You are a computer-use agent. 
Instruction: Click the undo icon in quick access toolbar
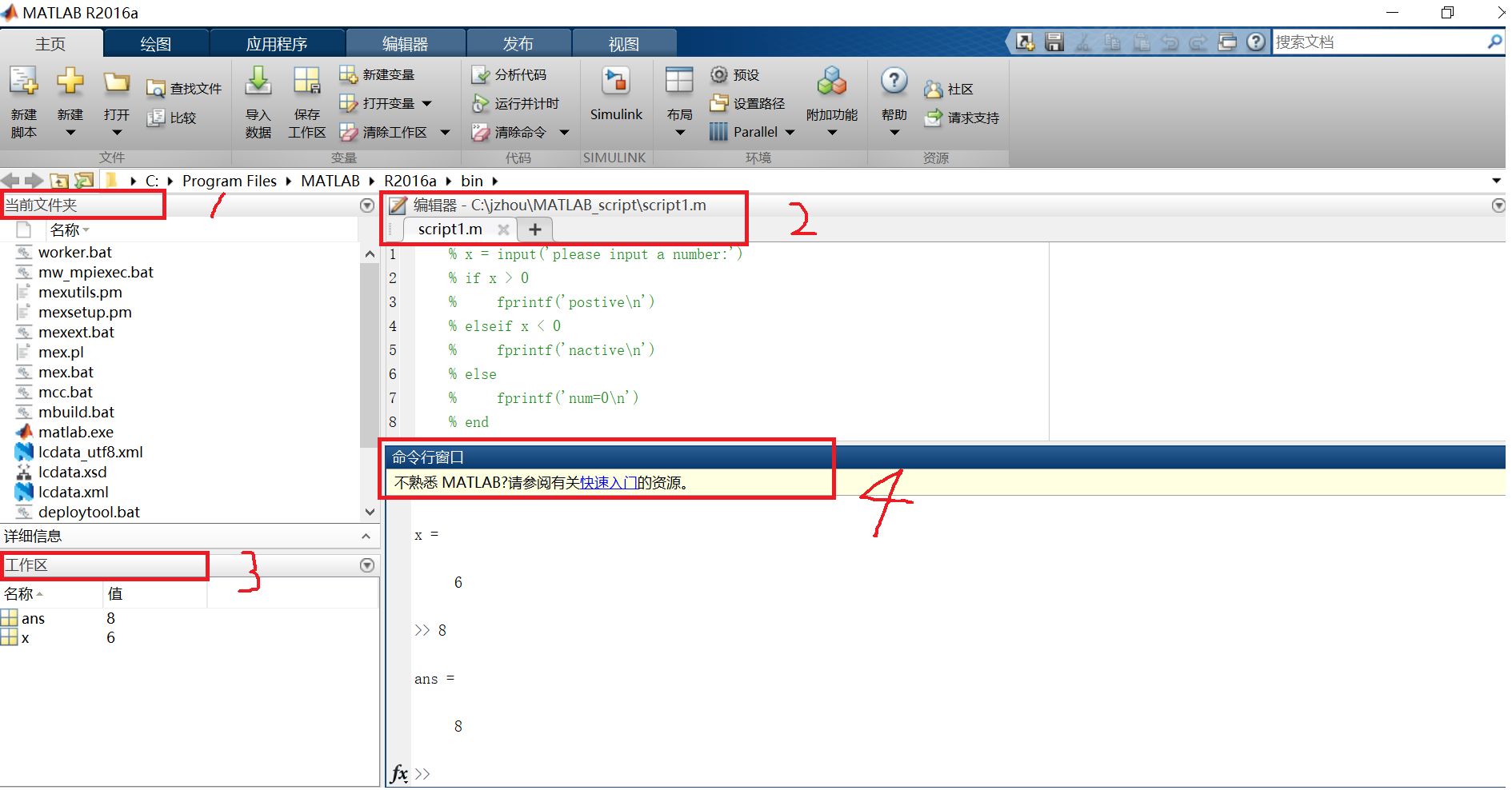pyautogui.click(x=1170, y=42)
